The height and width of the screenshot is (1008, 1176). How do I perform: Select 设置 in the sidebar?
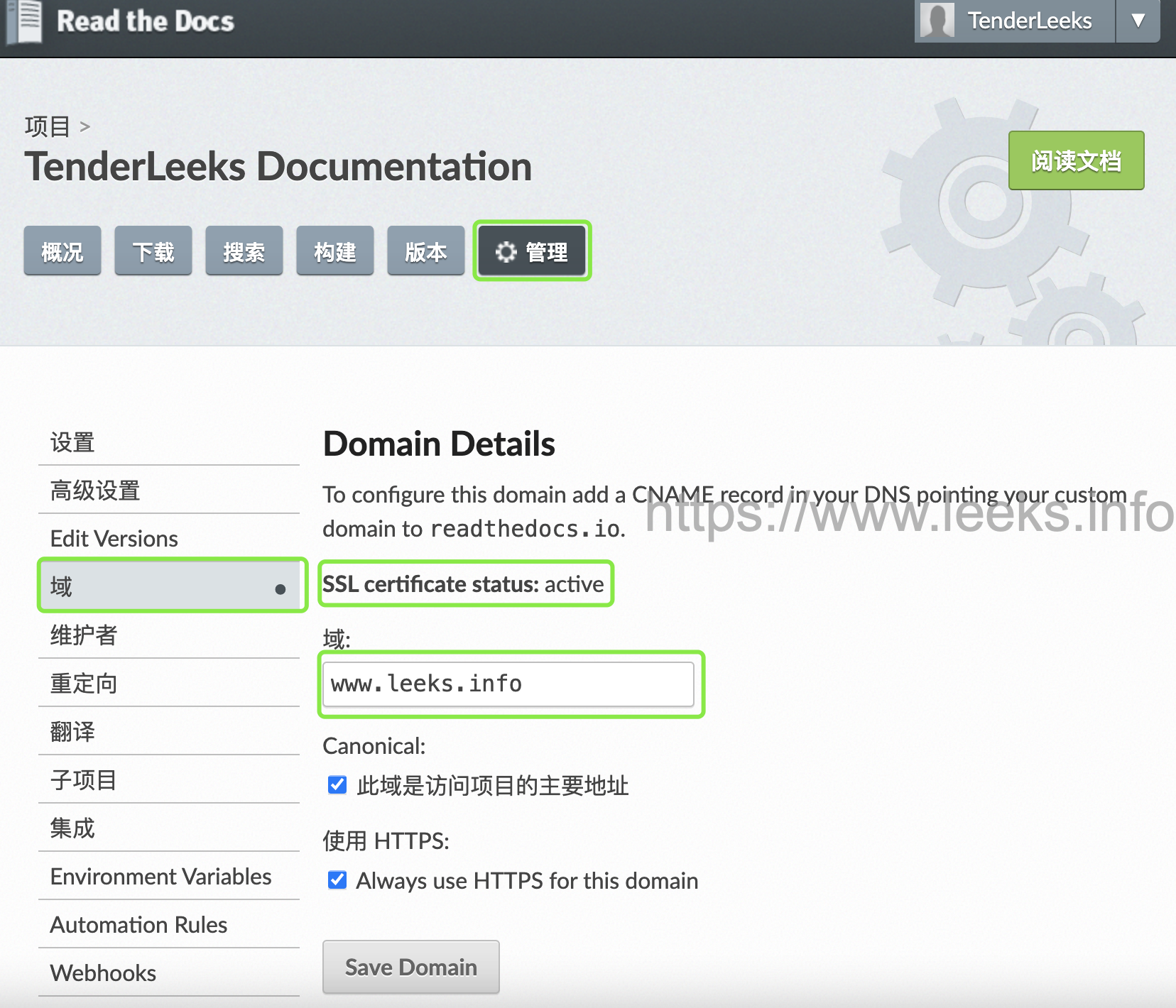[169, 442]
